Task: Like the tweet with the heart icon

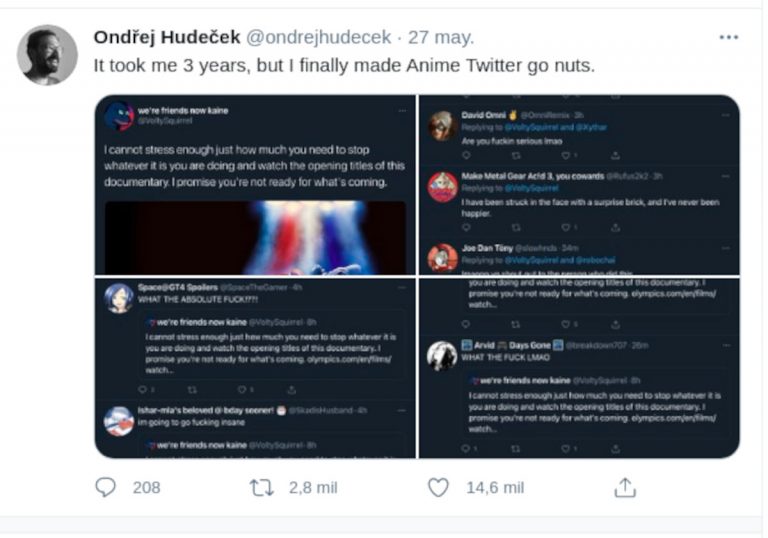Action: 438,487
